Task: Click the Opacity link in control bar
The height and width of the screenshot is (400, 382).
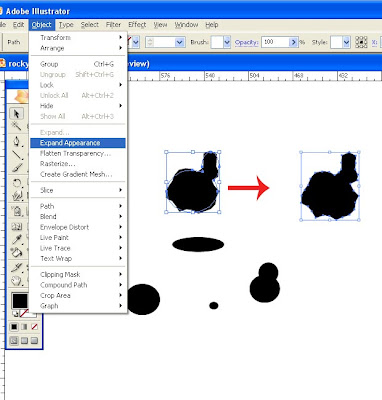Action: (x=246, y=42)
